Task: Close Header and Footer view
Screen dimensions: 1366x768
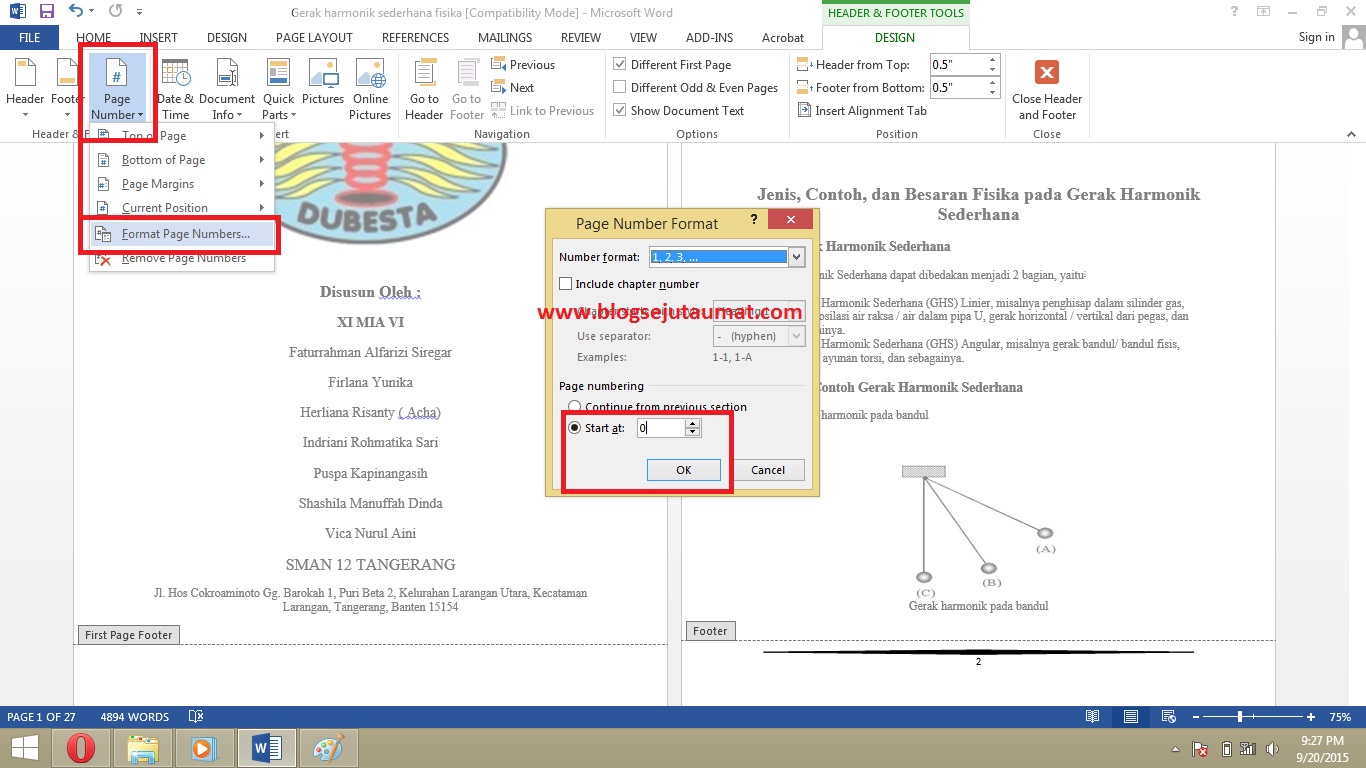Action: point(1047,88)
